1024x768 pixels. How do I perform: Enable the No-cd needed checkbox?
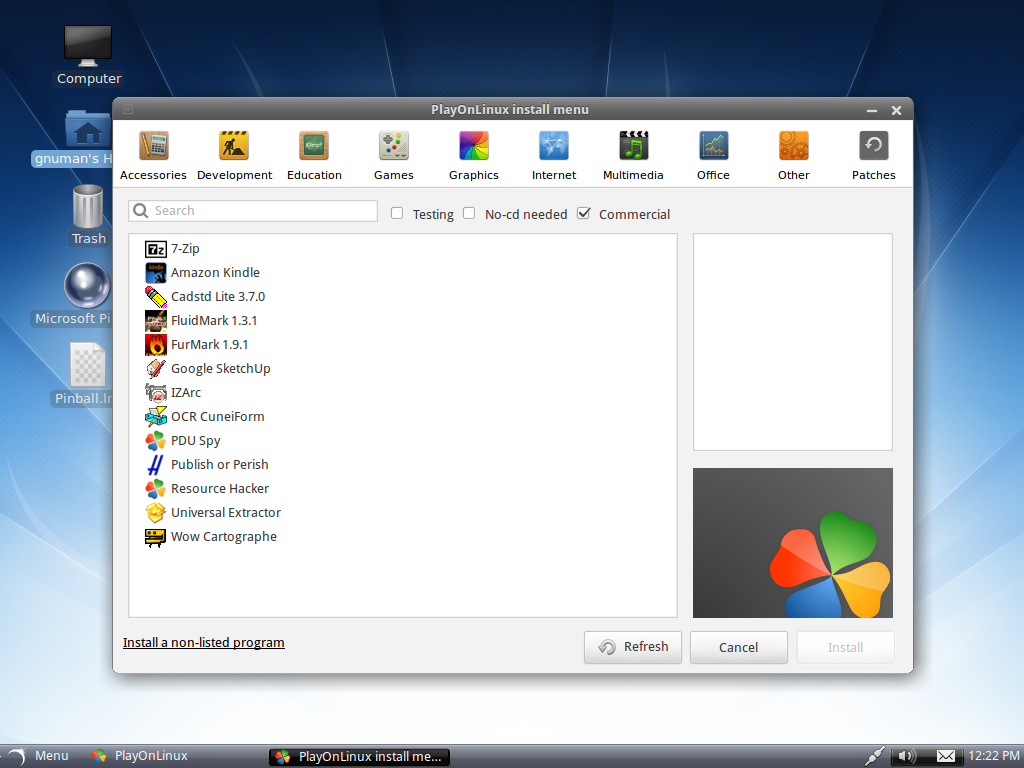point(469,214)
